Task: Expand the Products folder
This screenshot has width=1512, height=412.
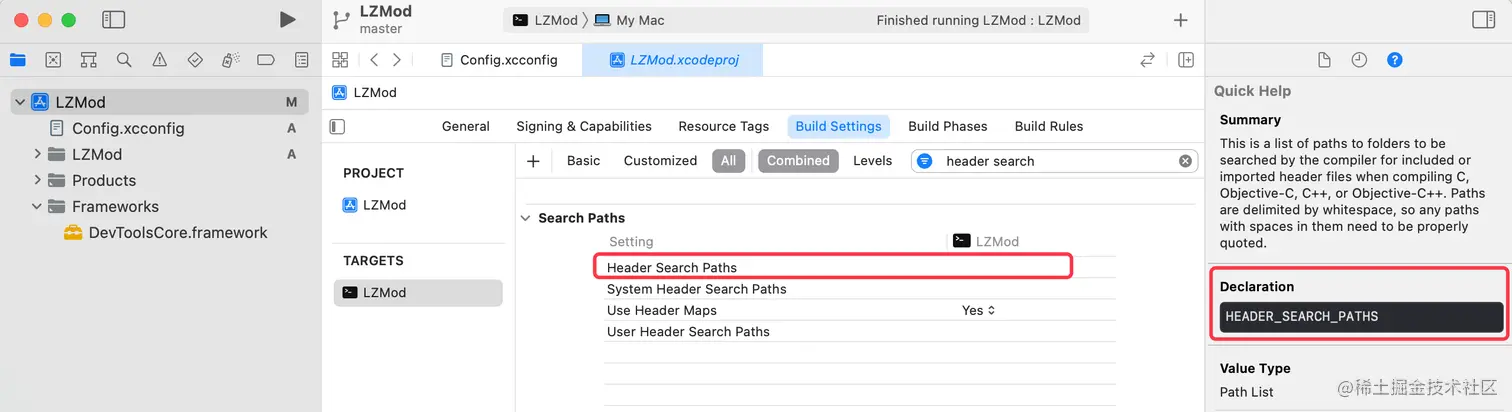Action: pyautogui.click(x=37, y=180)
